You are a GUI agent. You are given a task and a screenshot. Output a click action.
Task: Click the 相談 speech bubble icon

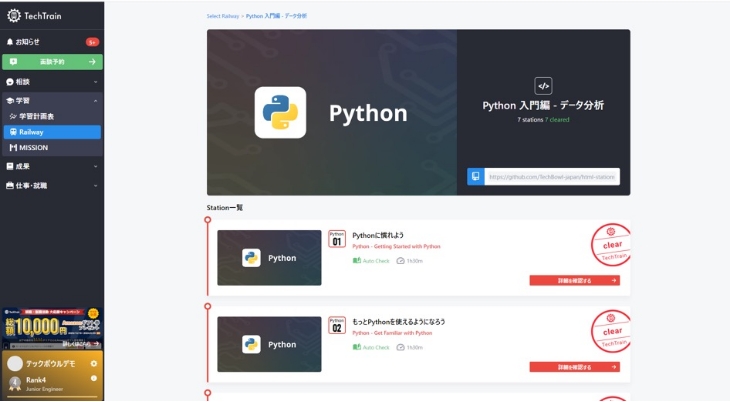pos(10,82)
